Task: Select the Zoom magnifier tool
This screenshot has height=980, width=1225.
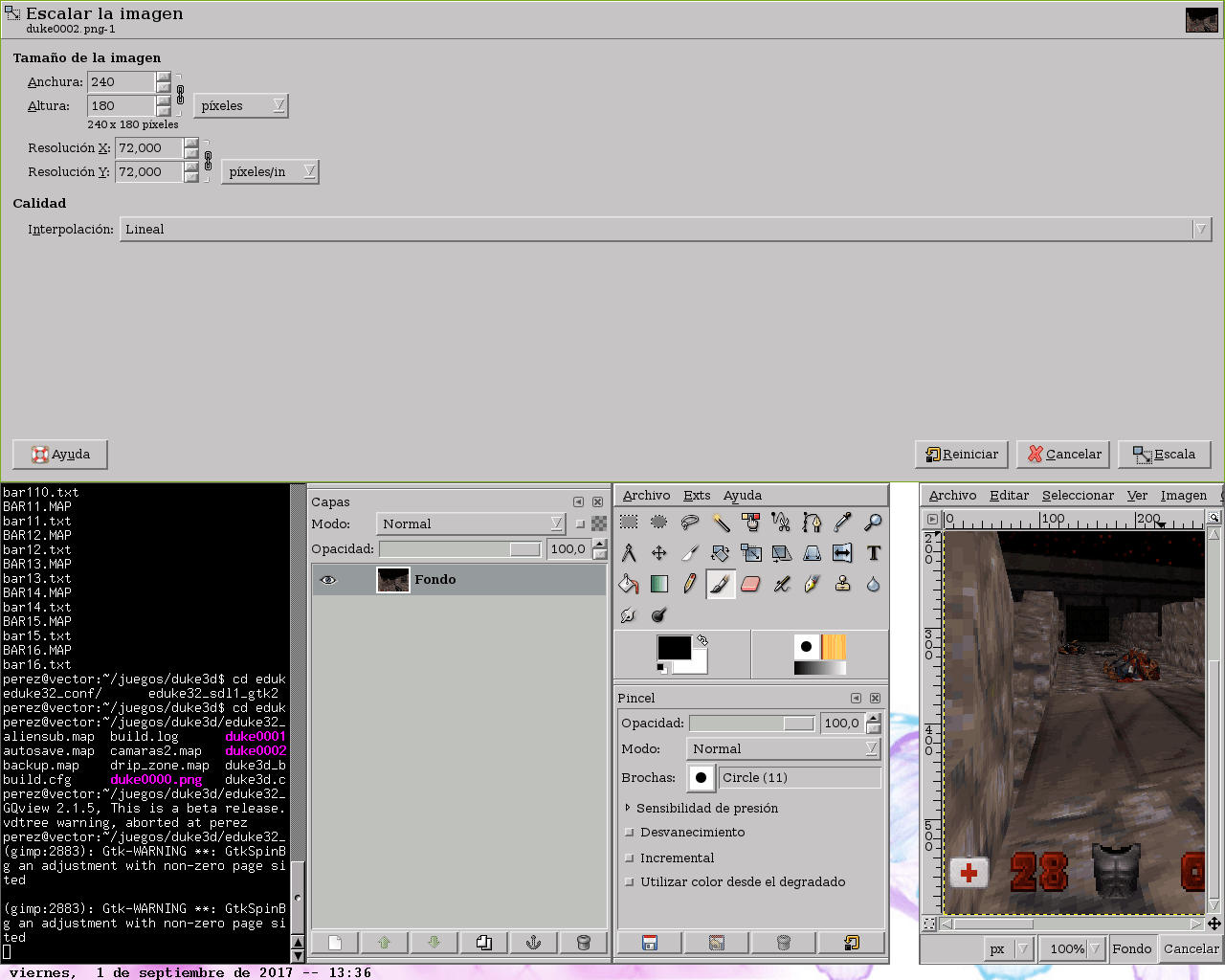Action: pos(874,523)
